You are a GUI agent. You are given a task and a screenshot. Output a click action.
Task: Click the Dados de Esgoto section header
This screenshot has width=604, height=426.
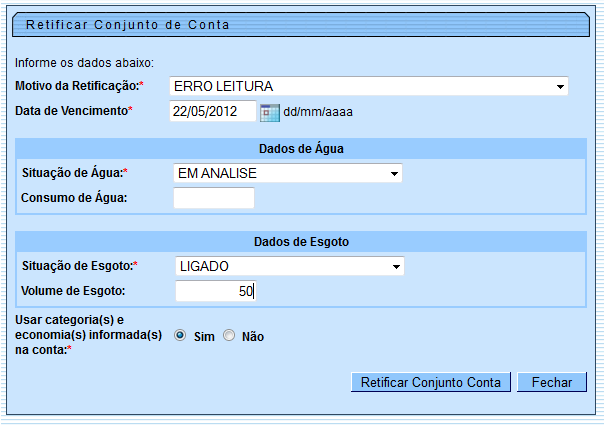(x=301, y=242)
